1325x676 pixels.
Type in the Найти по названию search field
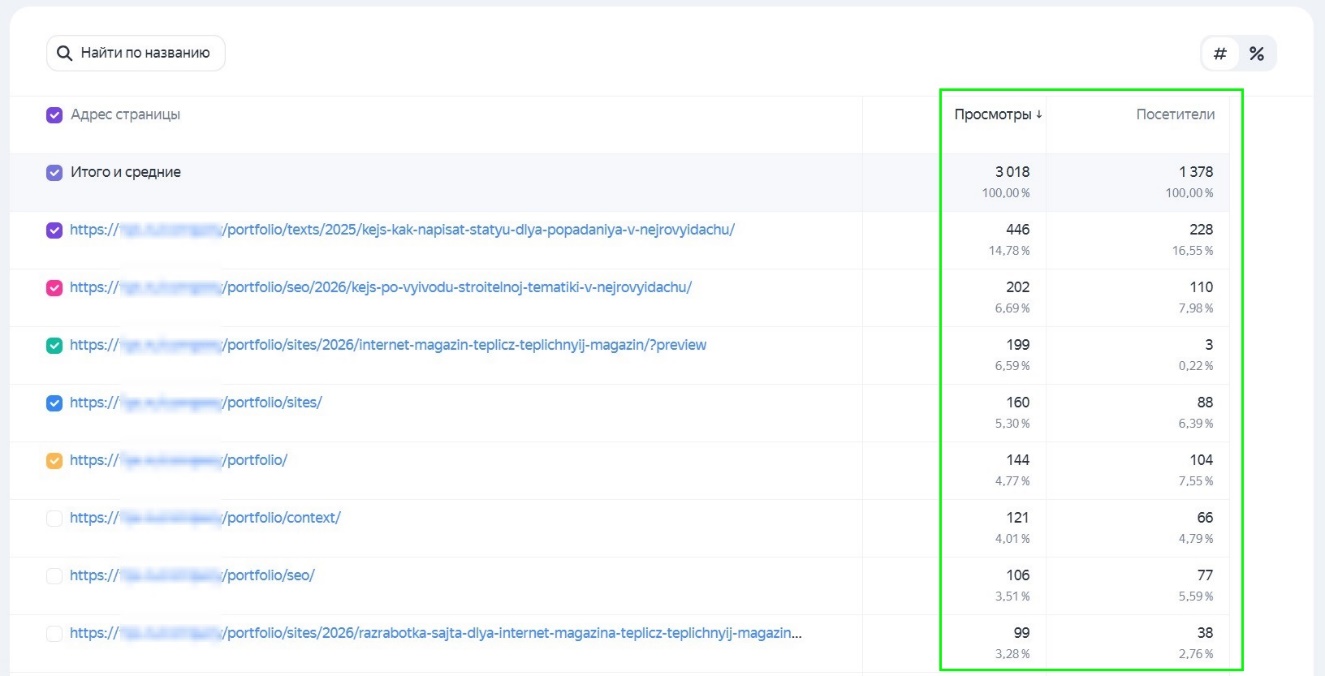click(x=145, y=53)
